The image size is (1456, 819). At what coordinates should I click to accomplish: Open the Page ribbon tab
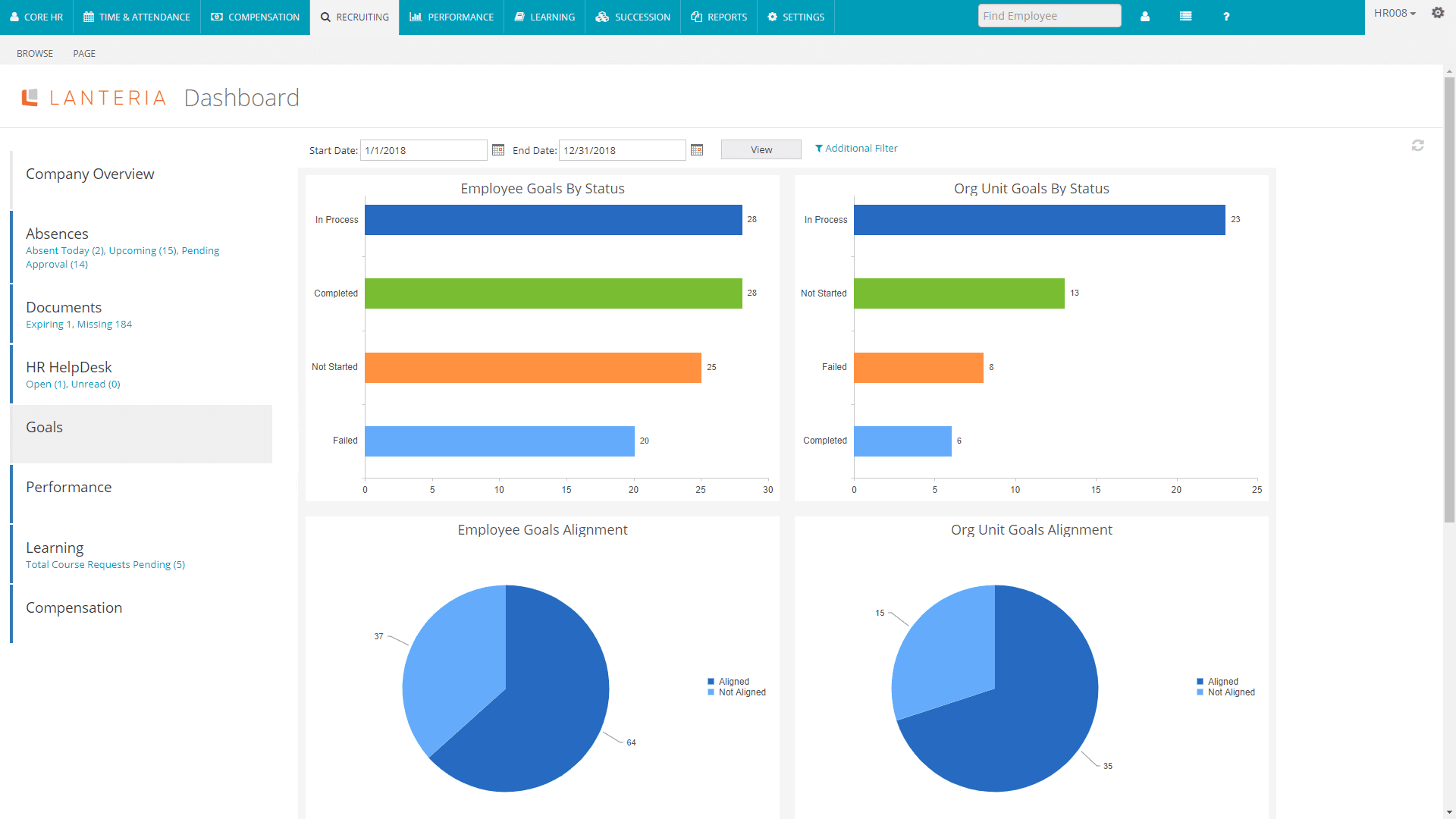(84, 53)
